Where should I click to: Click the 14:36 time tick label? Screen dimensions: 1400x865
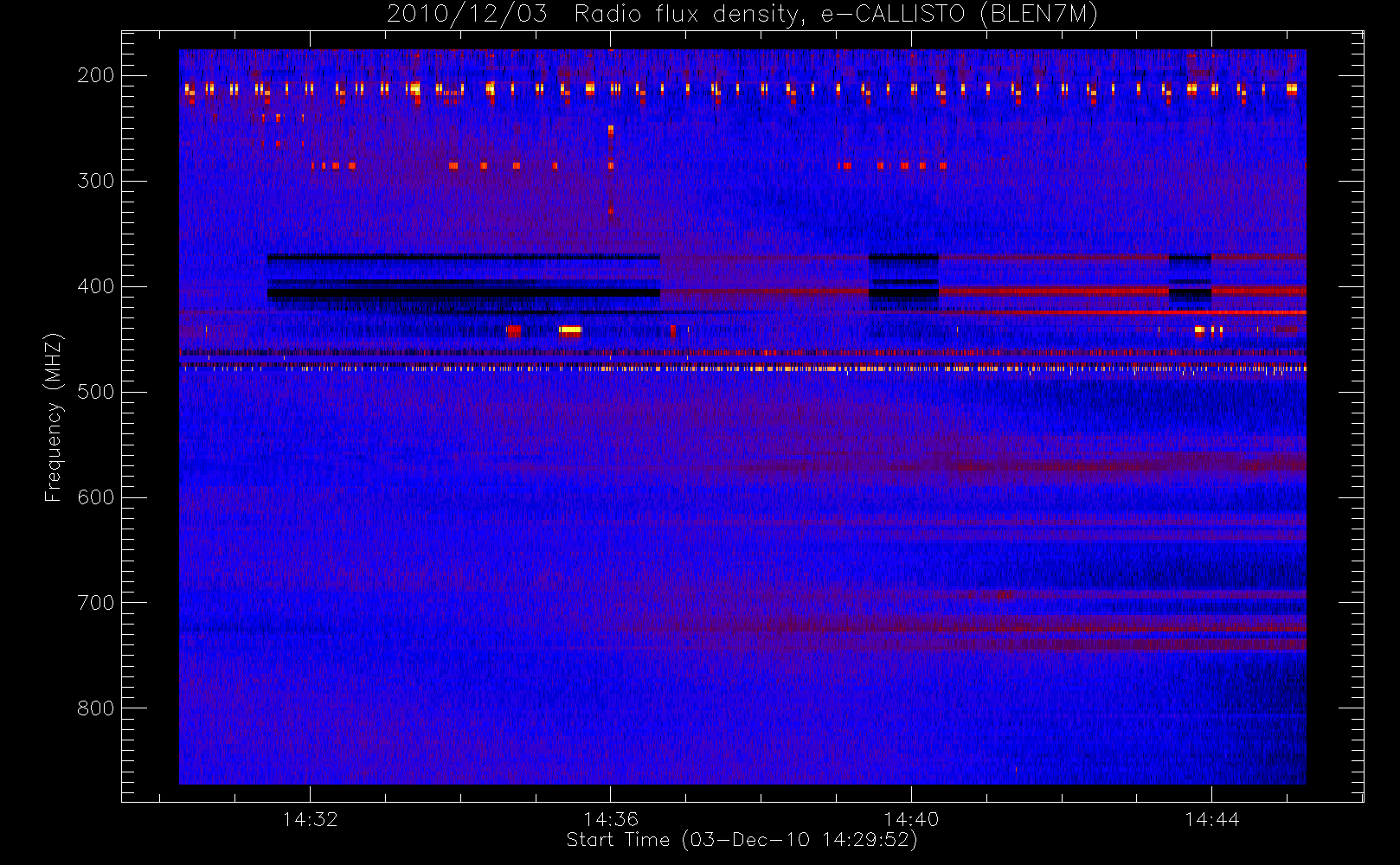[x=611, y=819]
